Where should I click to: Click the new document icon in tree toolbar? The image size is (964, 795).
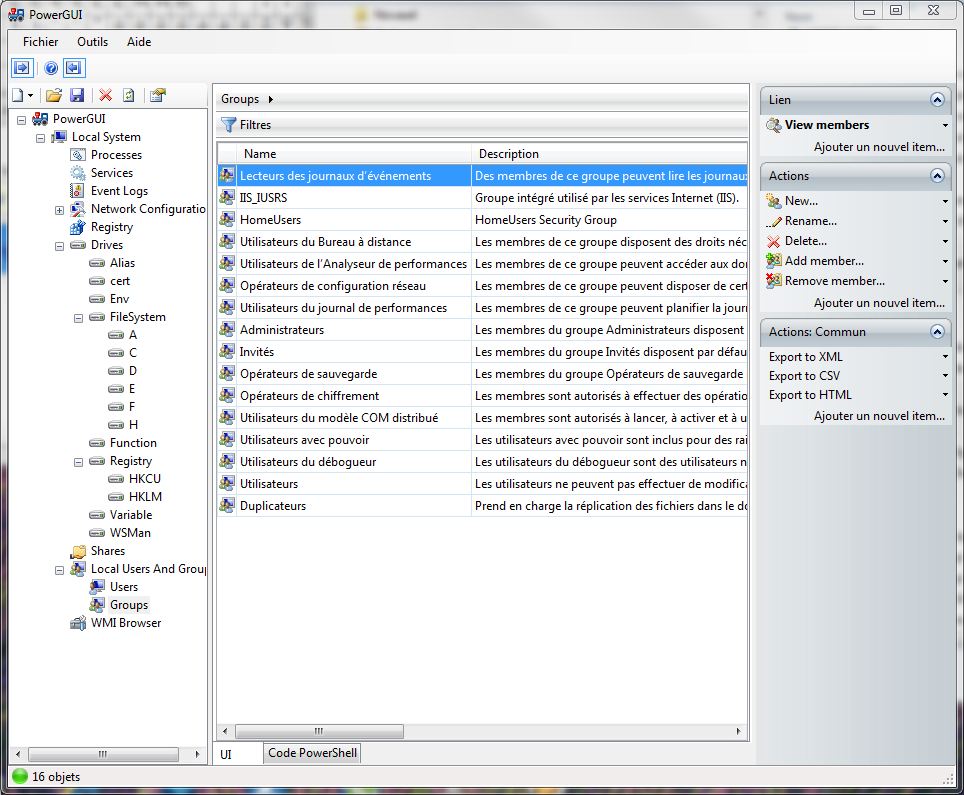pos(18,95)
